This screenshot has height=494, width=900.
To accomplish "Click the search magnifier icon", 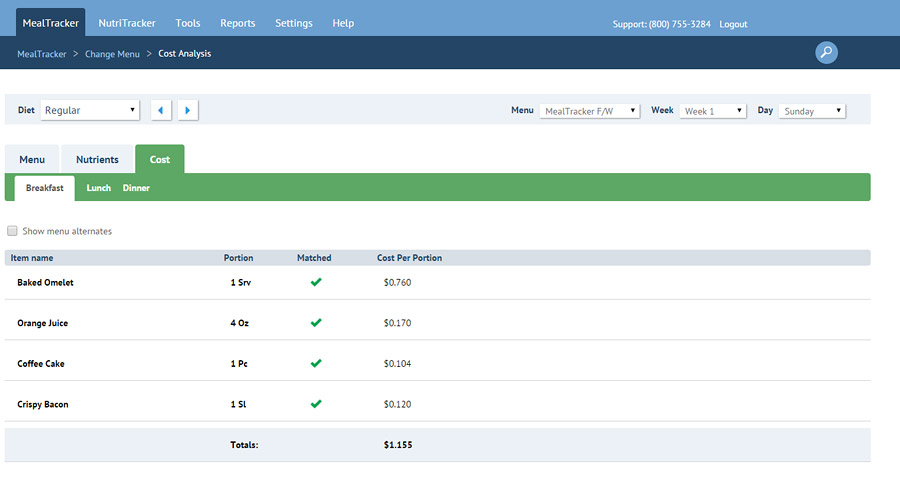I will coord(826,53).
